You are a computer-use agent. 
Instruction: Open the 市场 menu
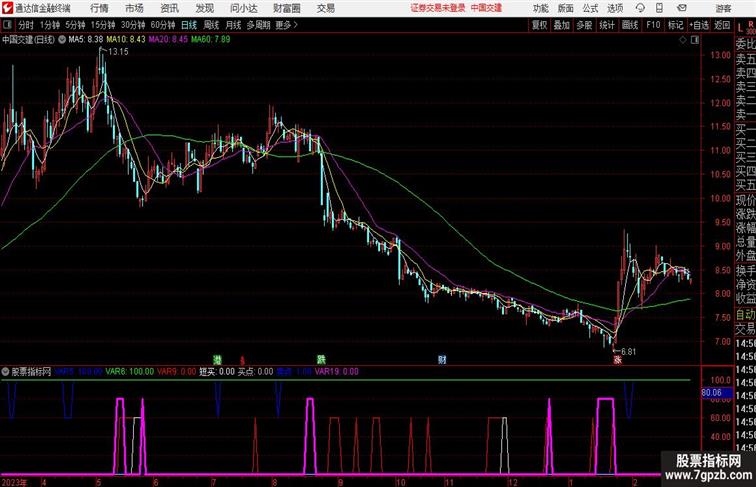coord(134,8)
